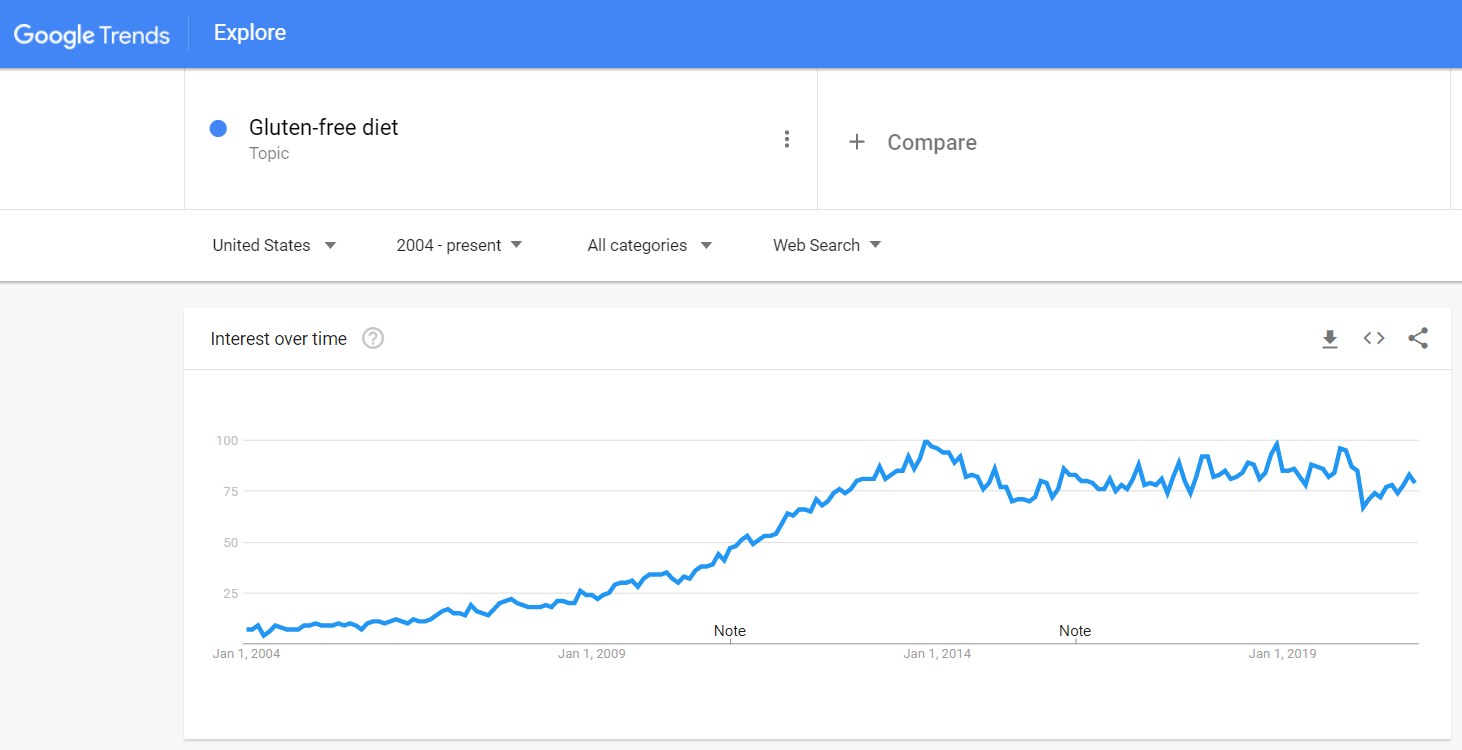Expand the Web Search type dropdown
This screenshot has width=1462, height=750.
[827, 245]
